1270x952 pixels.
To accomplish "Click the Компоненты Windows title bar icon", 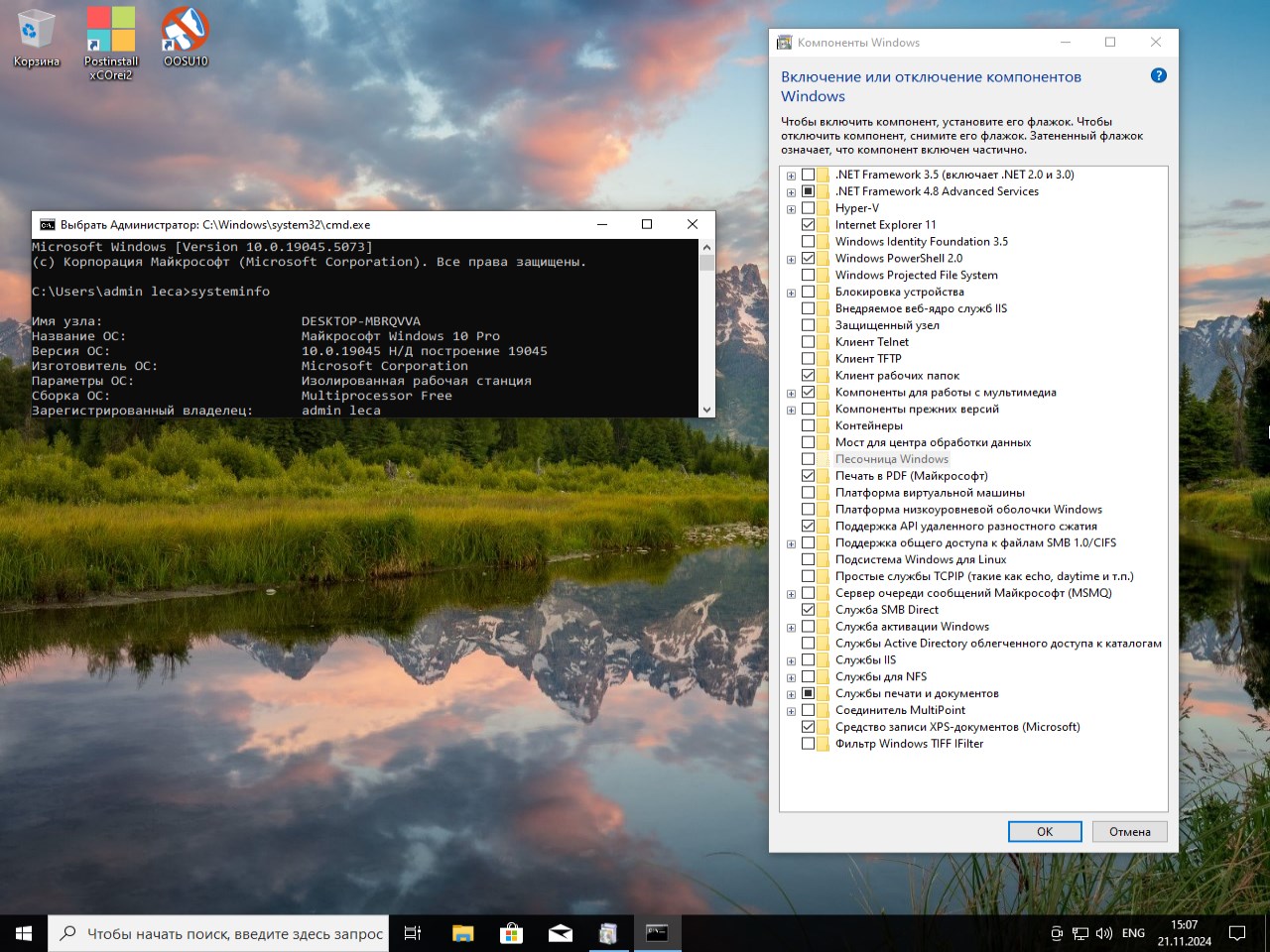I will pyautogui.click(x=785, y=43).
